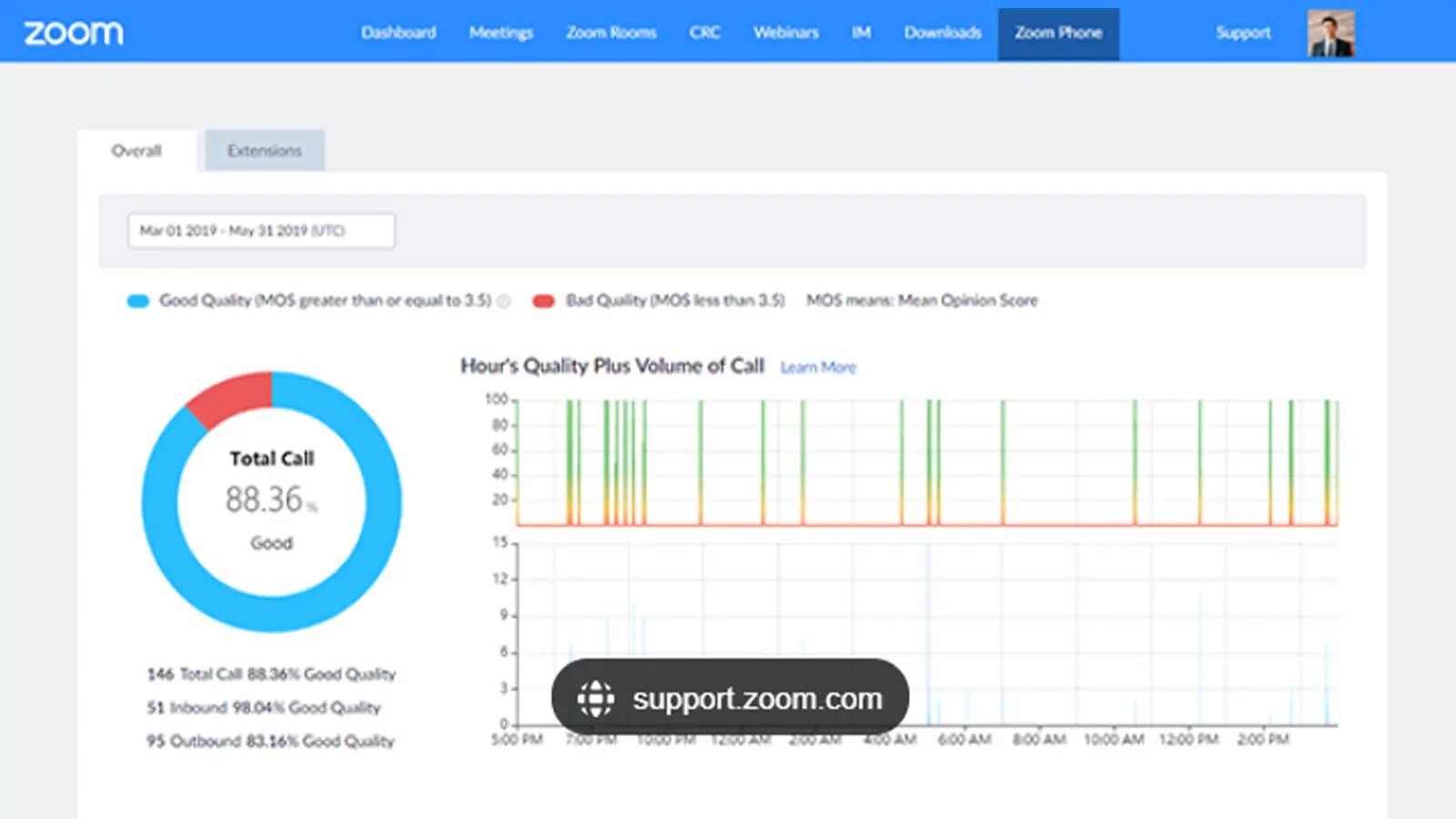1456x819 pixels.
Task: Open the Downloads page
Action: tap(943, 33)
